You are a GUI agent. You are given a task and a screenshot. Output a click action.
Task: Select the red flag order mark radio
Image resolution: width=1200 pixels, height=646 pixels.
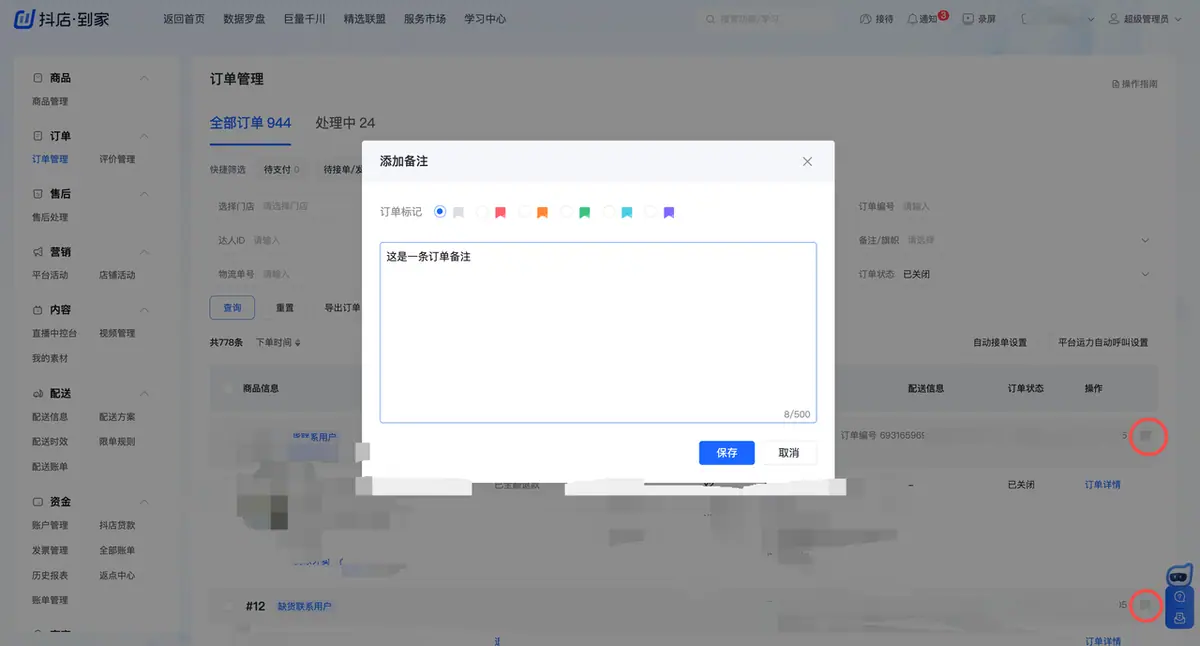(481, 212)
